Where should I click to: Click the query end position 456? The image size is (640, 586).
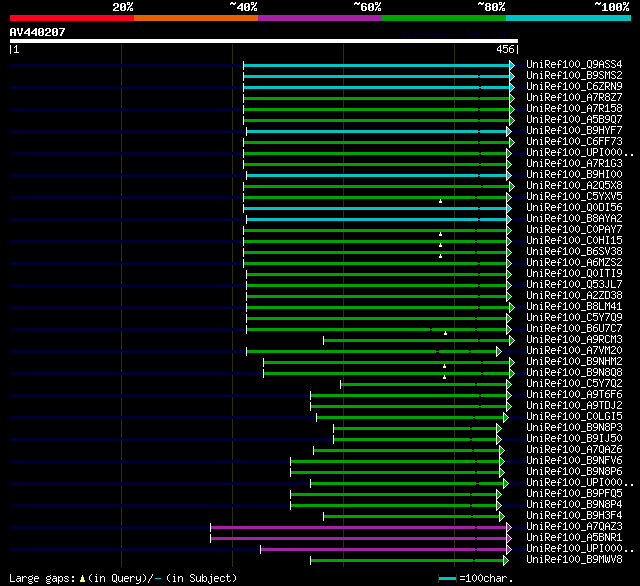pos(505,49)
